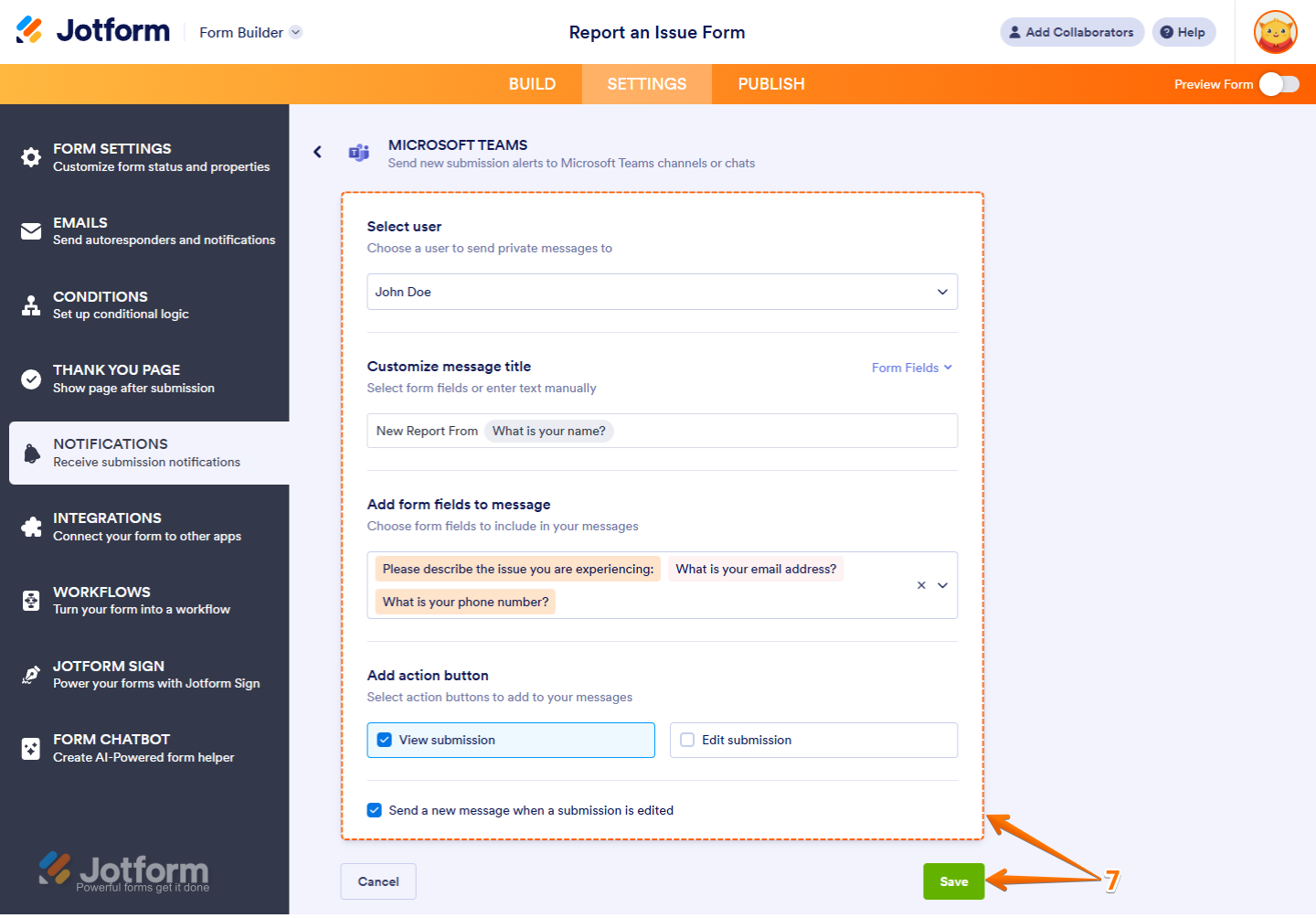Viewport: 1316px width, 918px height.
Task: Uncheck the View submission checkbox
Action: click(x=384, y=739)
